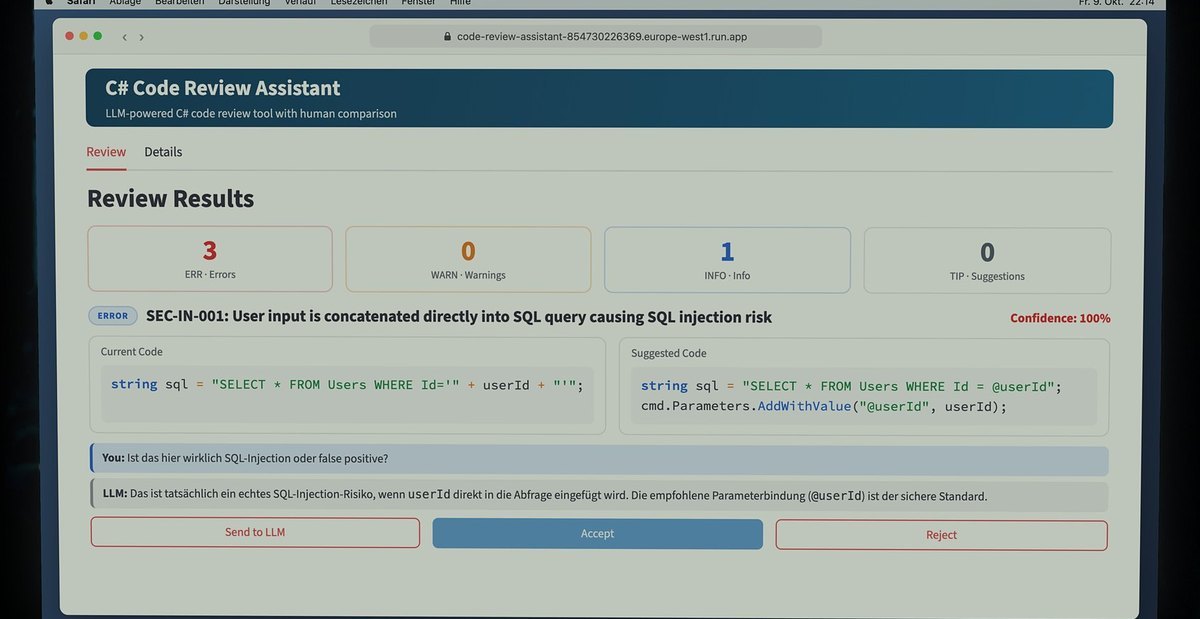Close the Safari window with red button
The width and height of the screenshot is (1200, 619).
pos(70,36)
